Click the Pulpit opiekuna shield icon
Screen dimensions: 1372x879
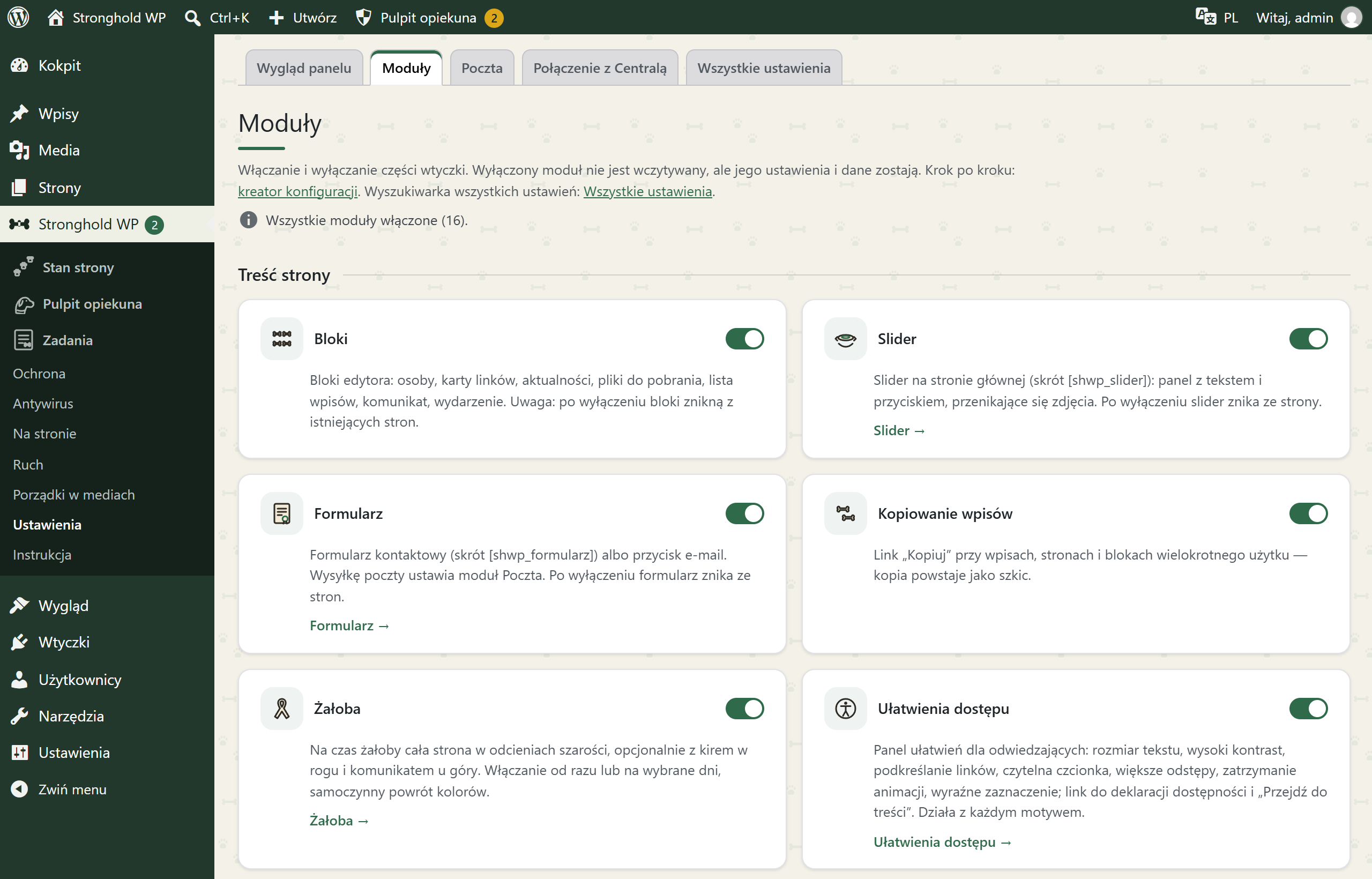[363, 18]
